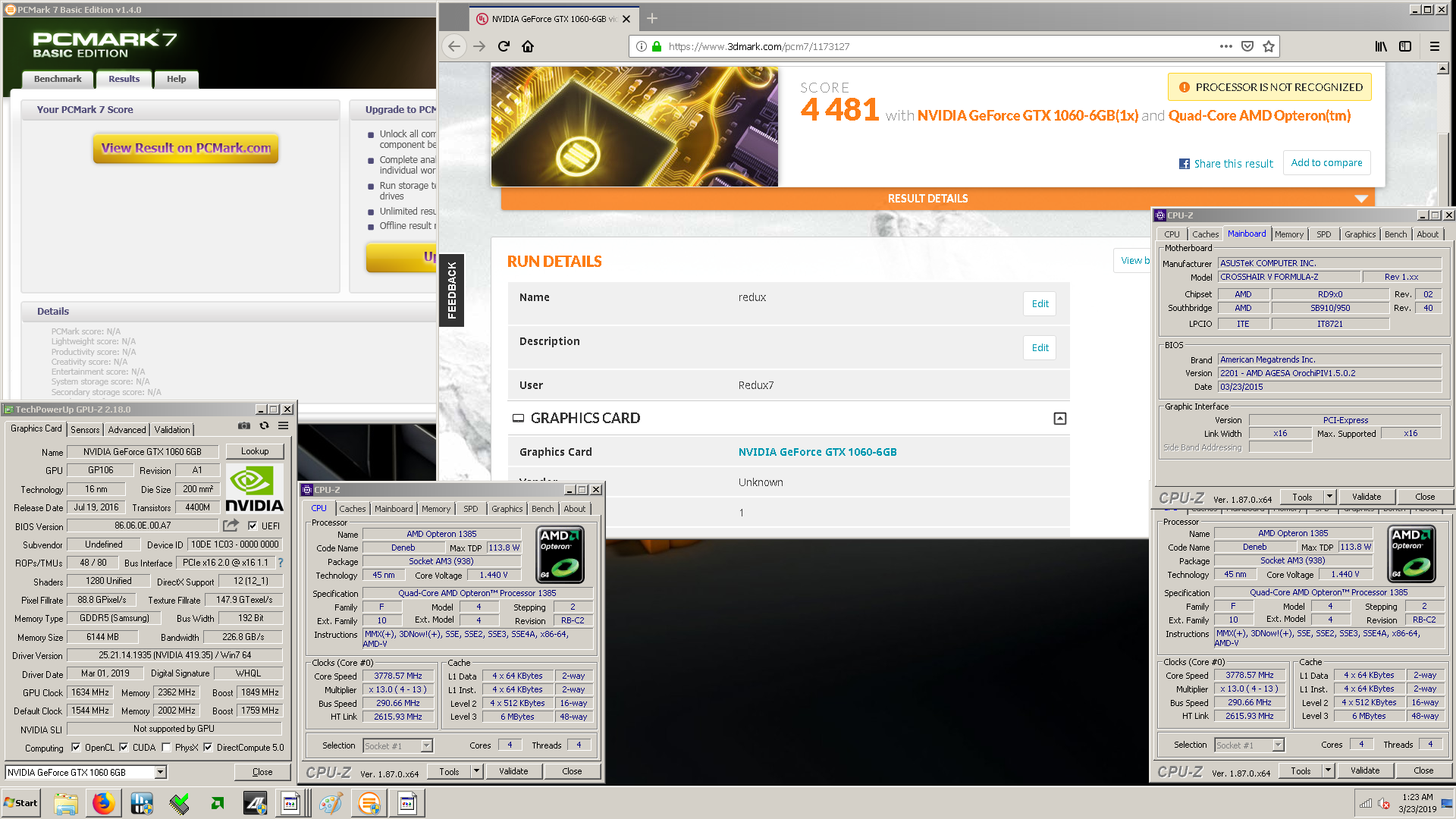Toggle the Firefox sidebar icon
The image size is (1456, 819).
pyautogui.click(x=1405, y=46)
